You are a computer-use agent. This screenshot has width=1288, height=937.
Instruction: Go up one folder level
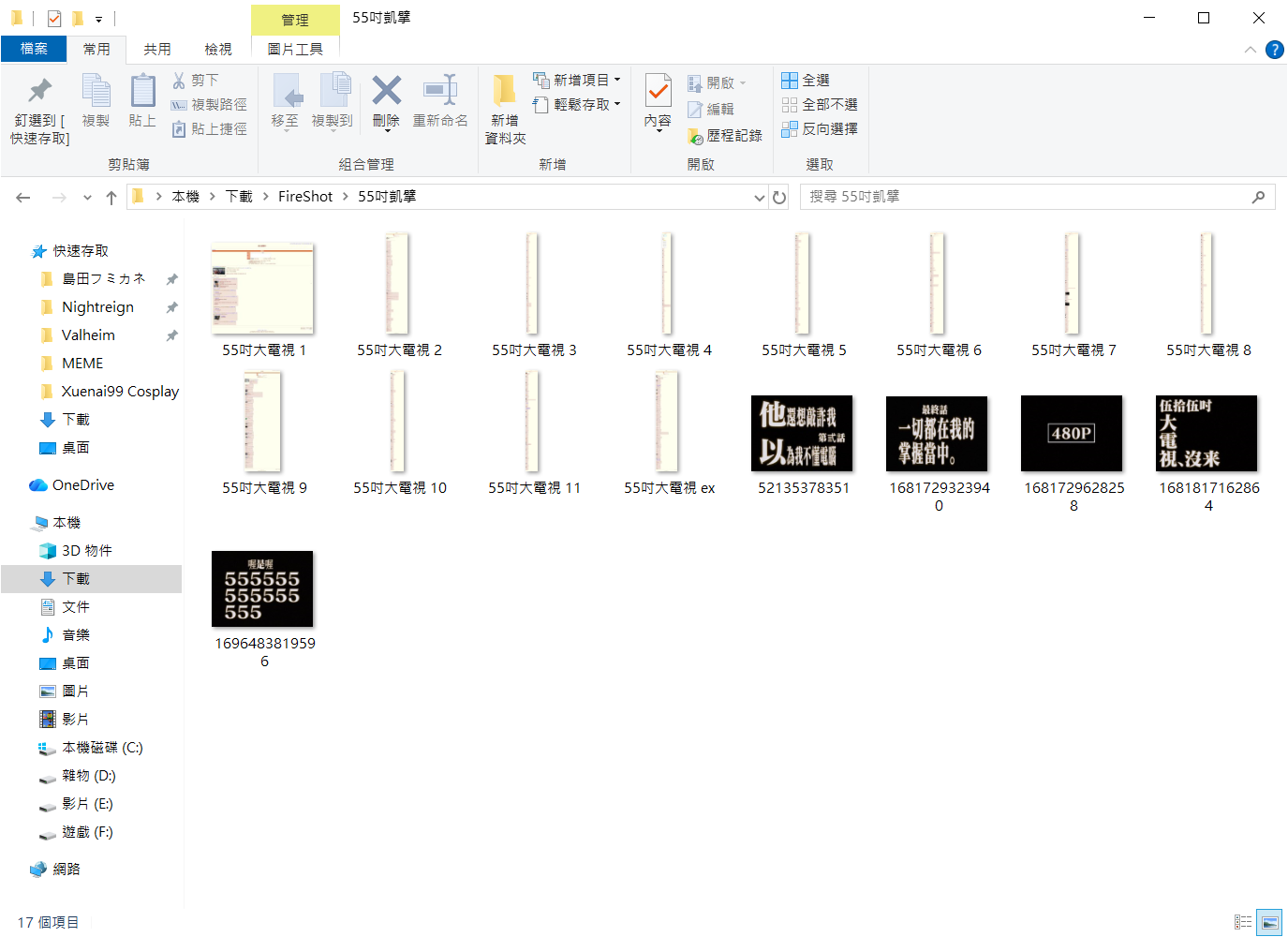point(111,197)
